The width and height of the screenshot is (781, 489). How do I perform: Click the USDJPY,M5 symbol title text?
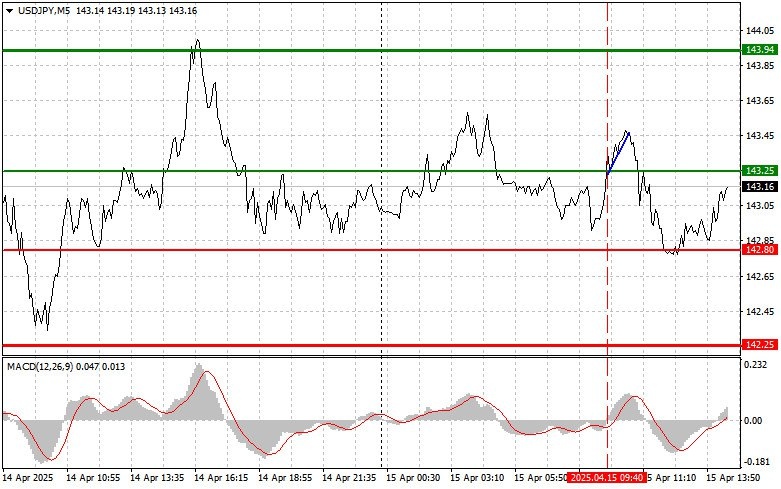(44, 10)
